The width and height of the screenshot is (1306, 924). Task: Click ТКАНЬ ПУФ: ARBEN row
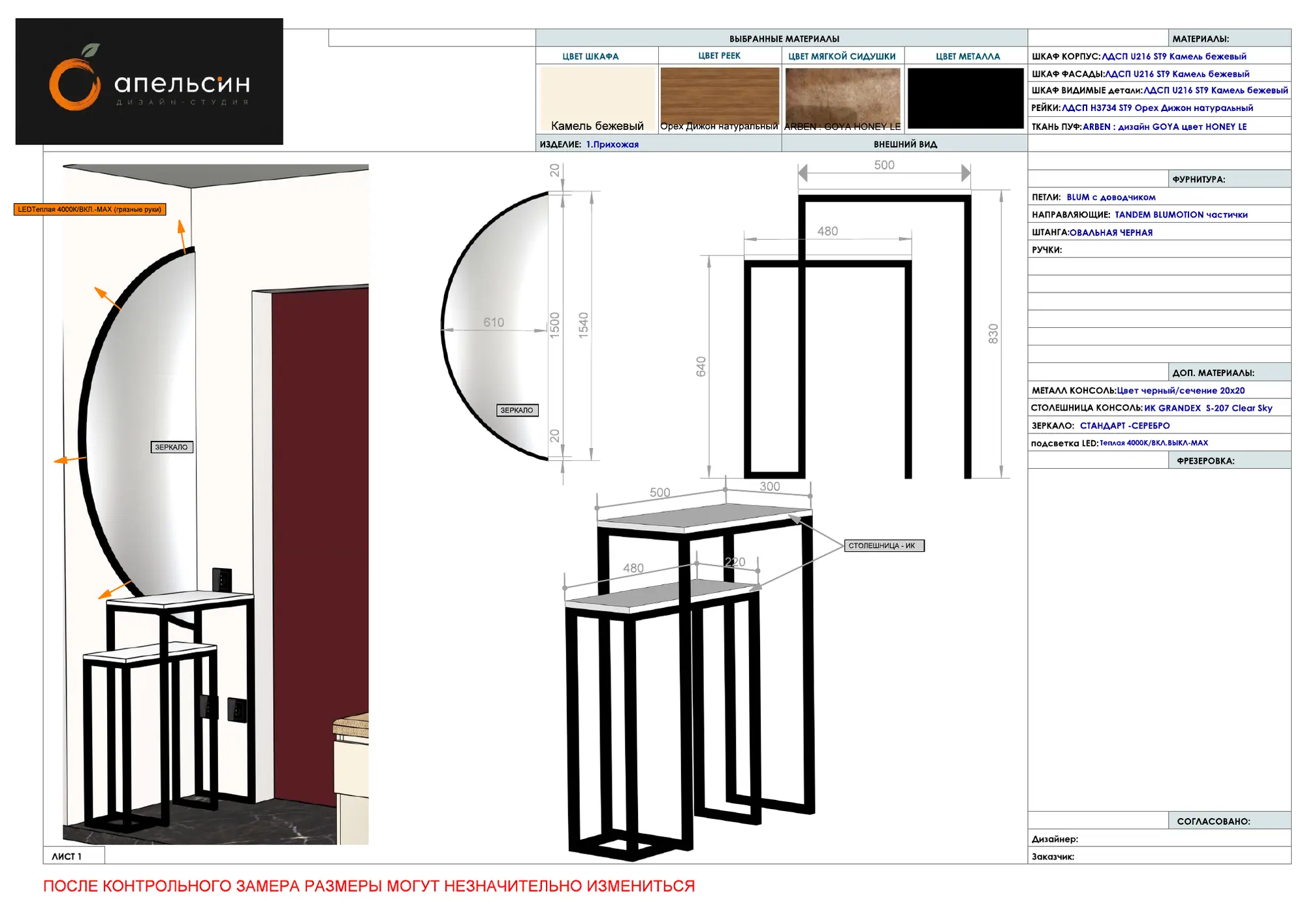pos(1159,126)
